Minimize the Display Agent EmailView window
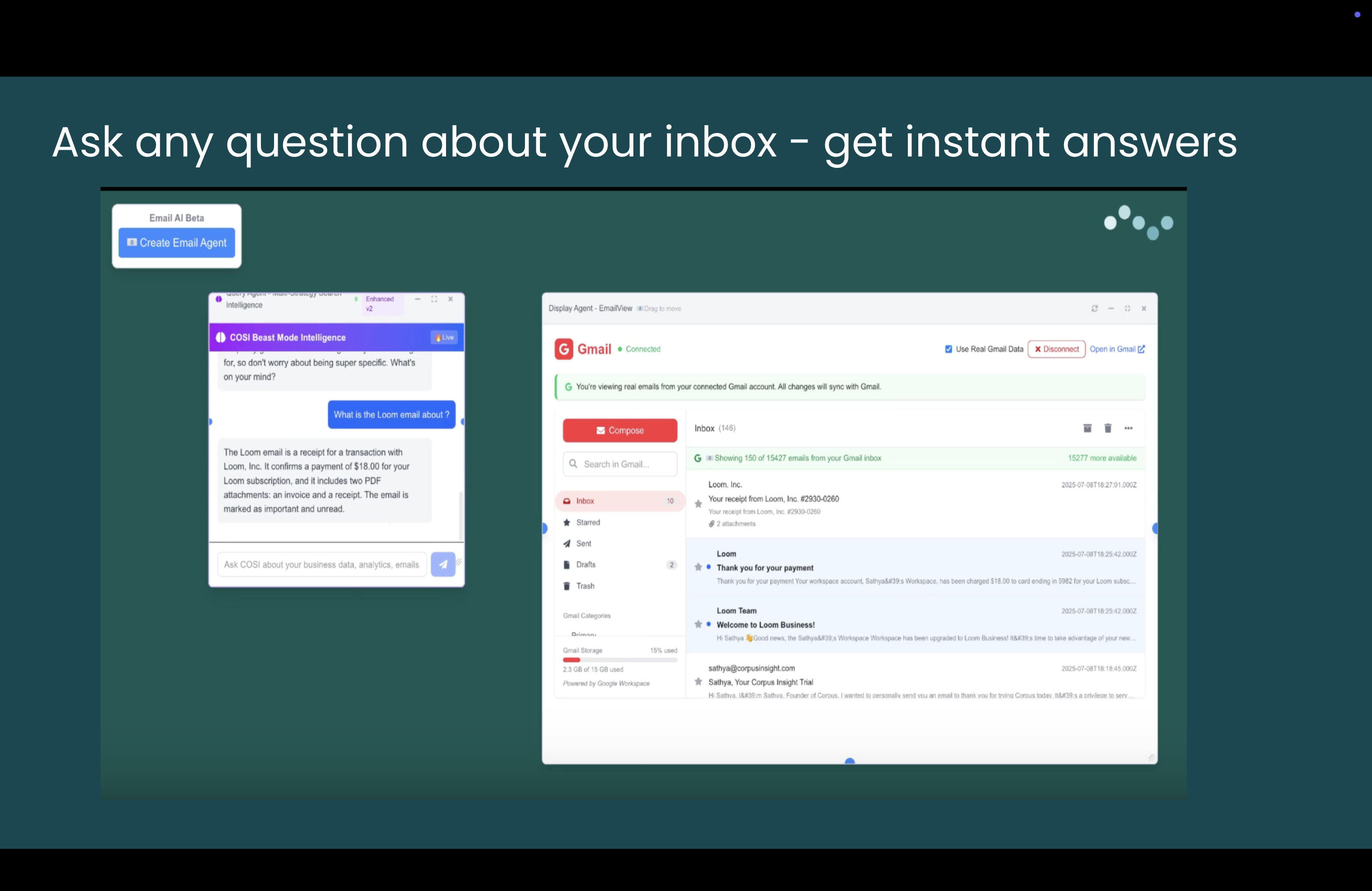This screenshot has width=1372, height=891. click(1111, 308)
